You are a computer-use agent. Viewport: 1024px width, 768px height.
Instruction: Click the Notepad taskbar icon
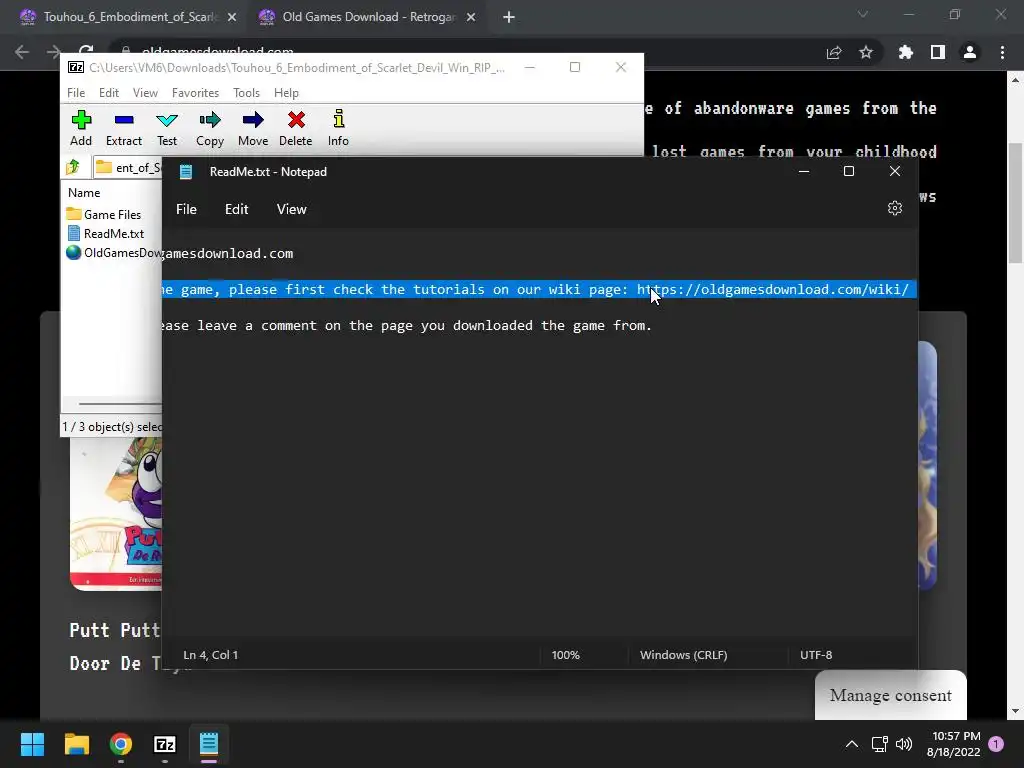(209, 744)
